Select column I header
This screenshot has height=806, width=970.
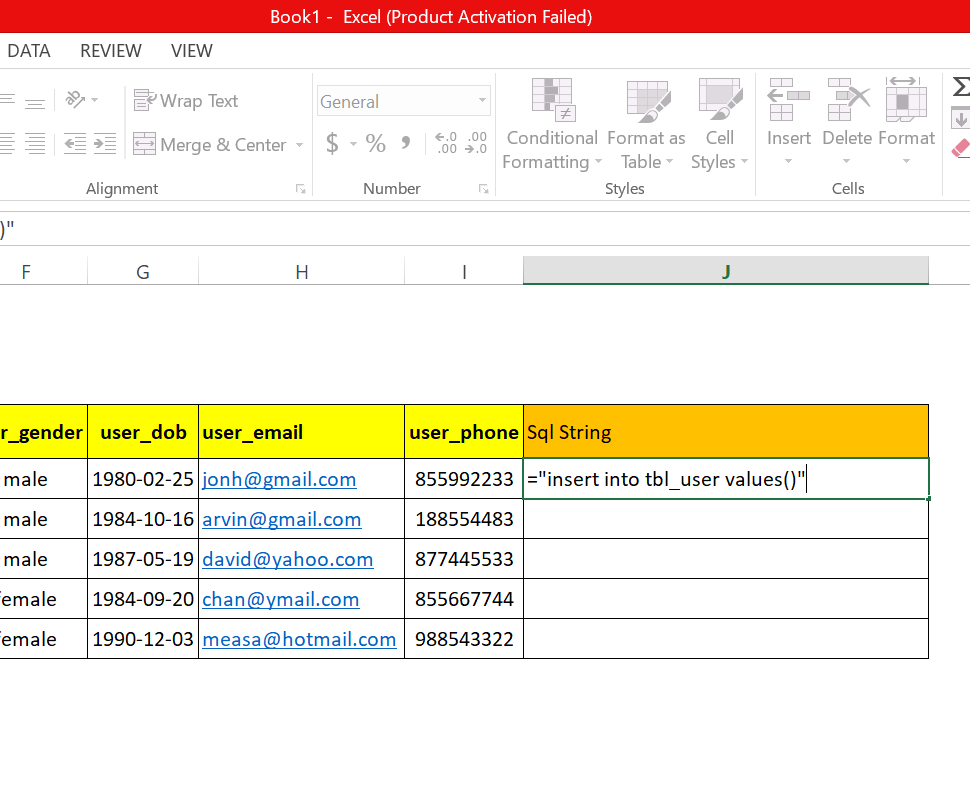(x=464, y=271)
